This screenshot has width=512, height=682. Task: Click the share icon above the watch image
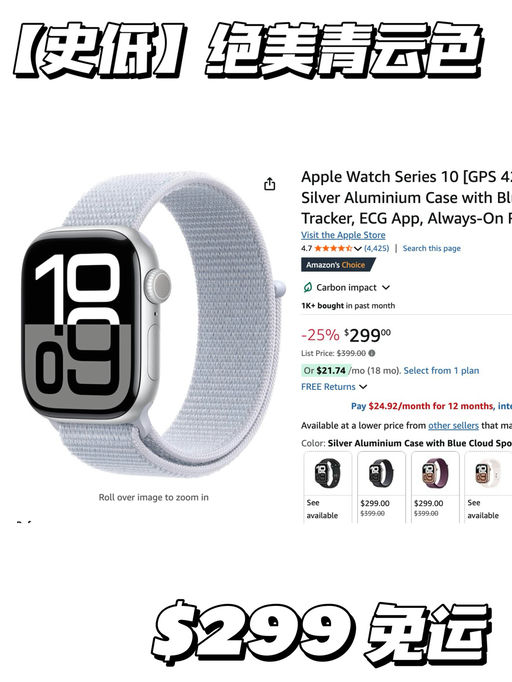[x=270, y=184]
